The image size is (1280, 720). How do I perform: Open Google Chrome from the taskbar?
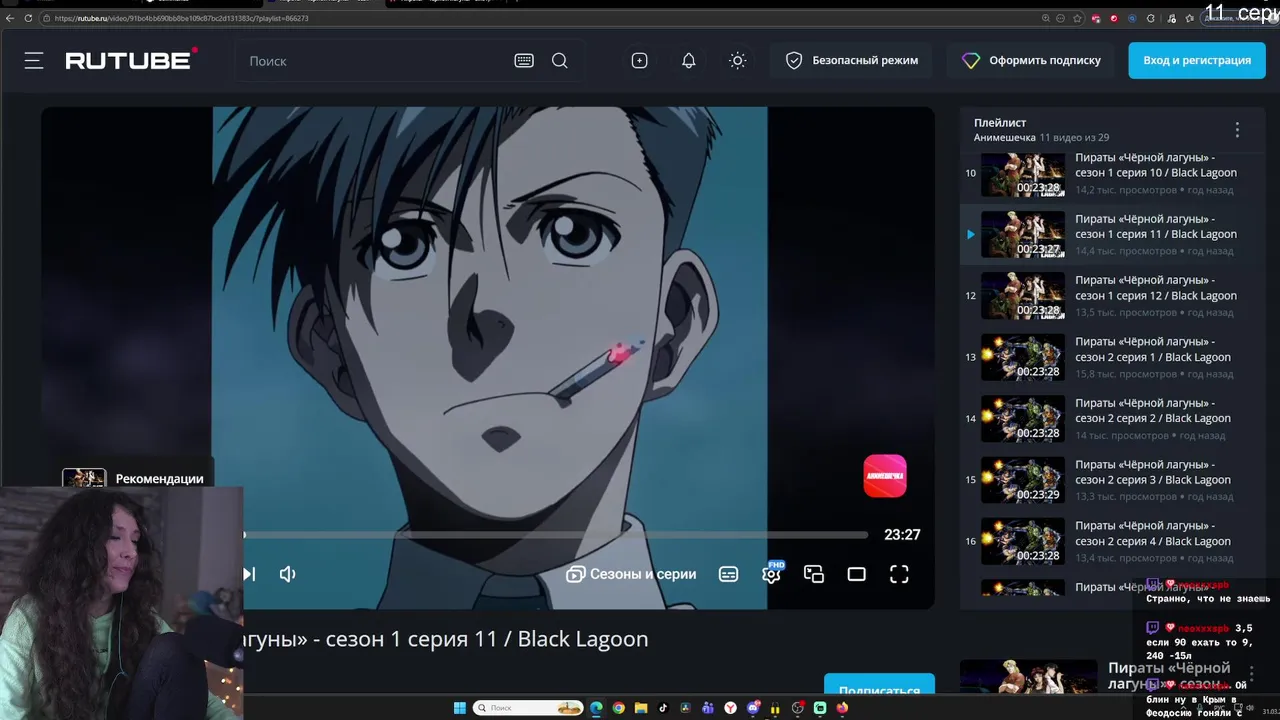619,708
